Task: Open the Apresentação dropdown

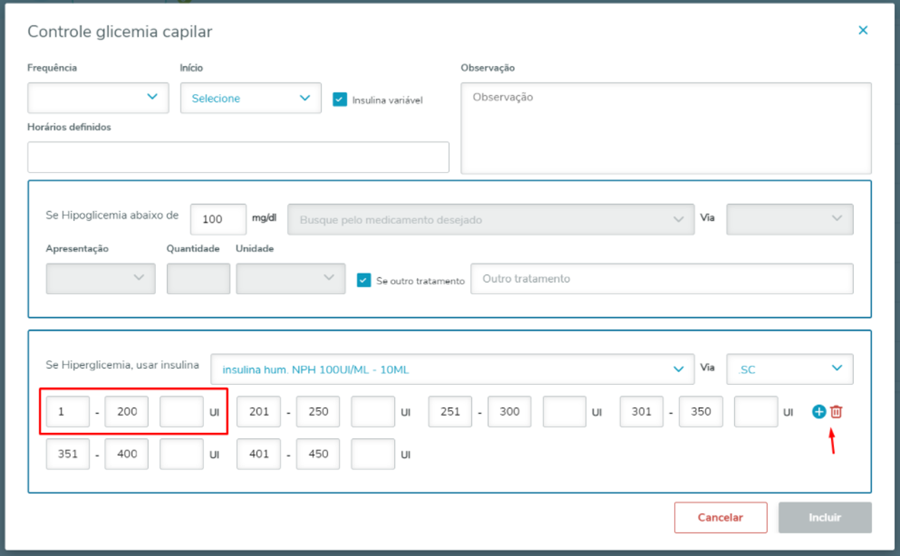Action: click(100, 278)
